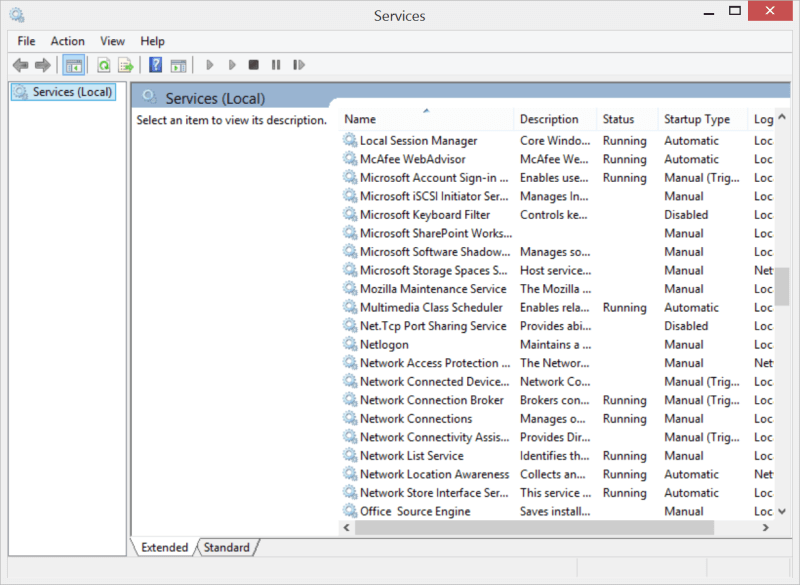Click the Back navigation arrow
The image size is (800, 585).
coord(21,64)
